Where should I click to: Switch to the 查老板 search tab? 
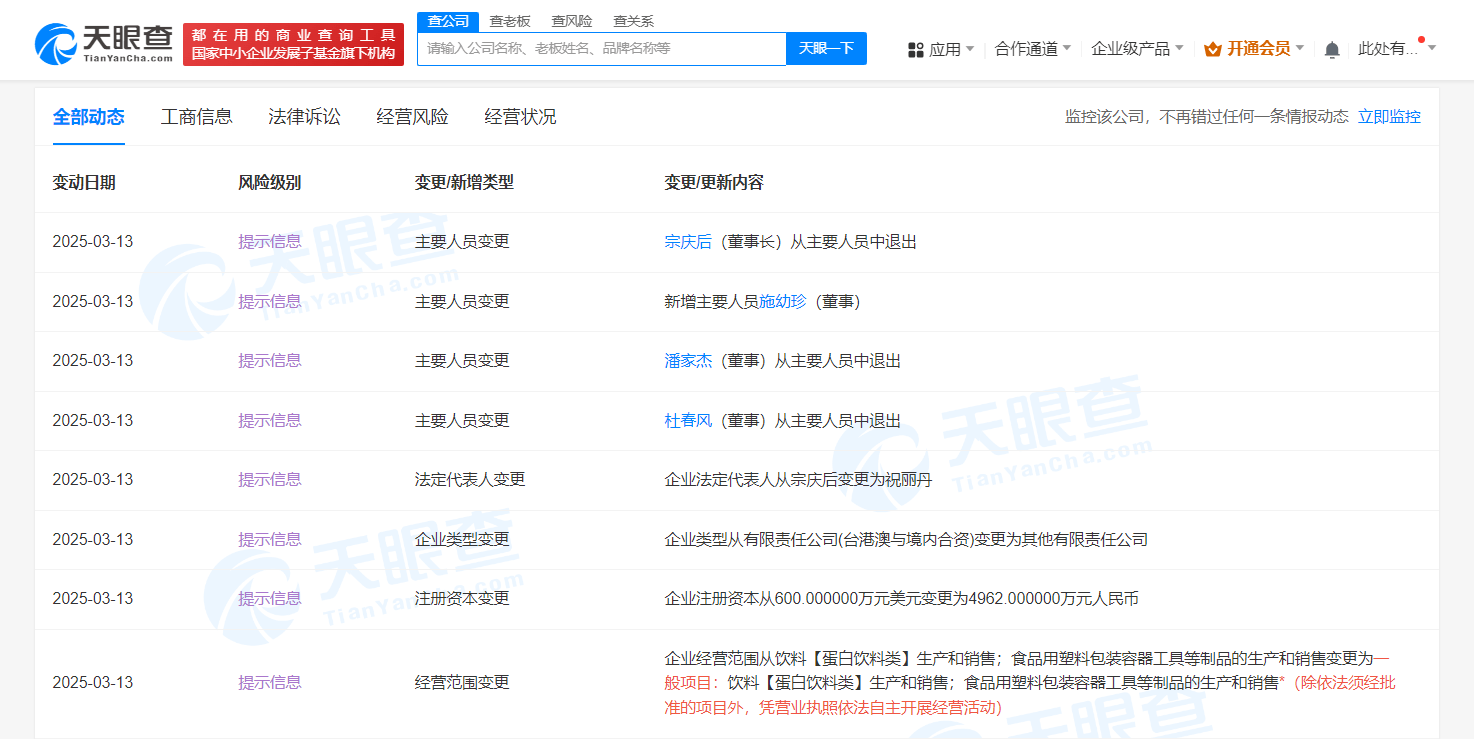510,20
